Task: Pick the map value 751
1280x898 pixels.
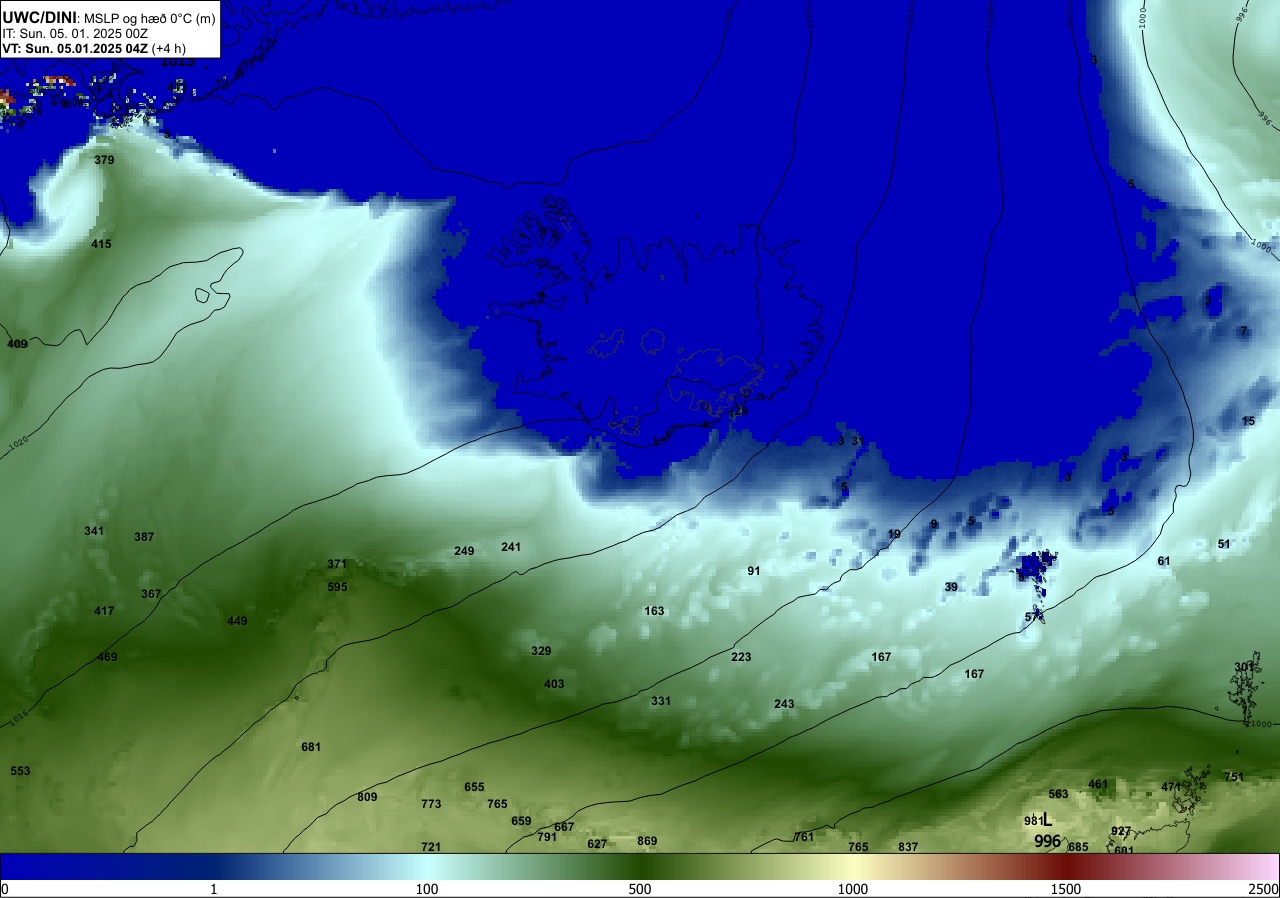Action: 1234,777
